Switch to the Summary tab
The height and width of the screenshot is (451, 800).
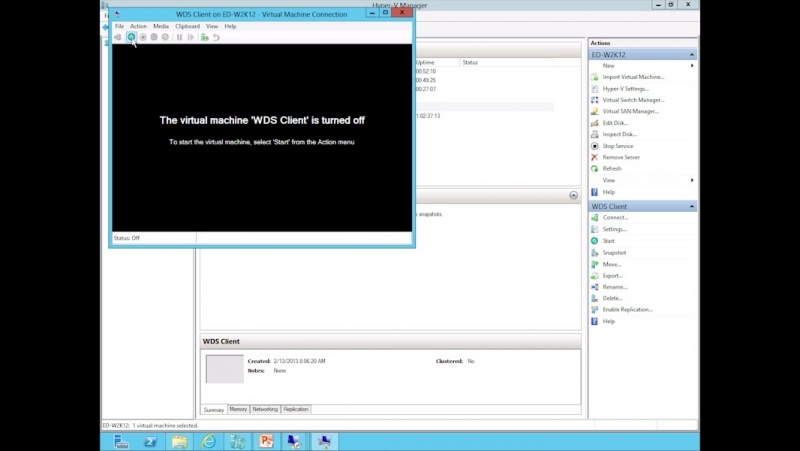pos(214,410)
